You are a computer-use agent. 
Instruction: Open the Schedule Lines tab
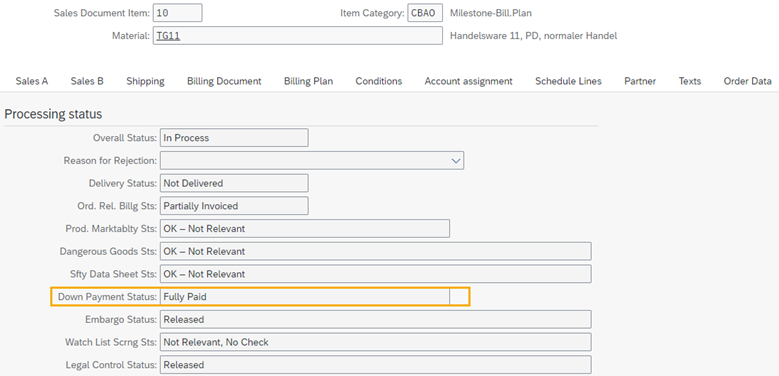568,81
